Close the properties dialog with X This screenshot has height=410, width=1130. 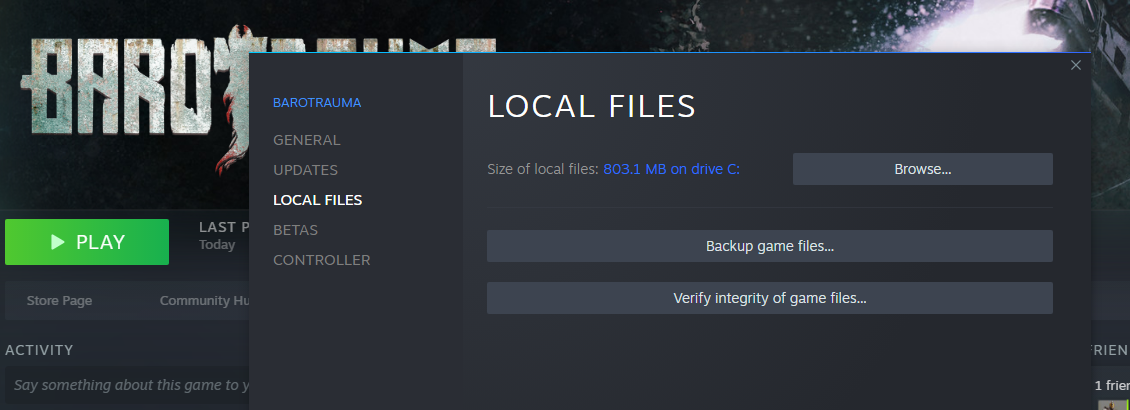click(x=1076, y=65)
